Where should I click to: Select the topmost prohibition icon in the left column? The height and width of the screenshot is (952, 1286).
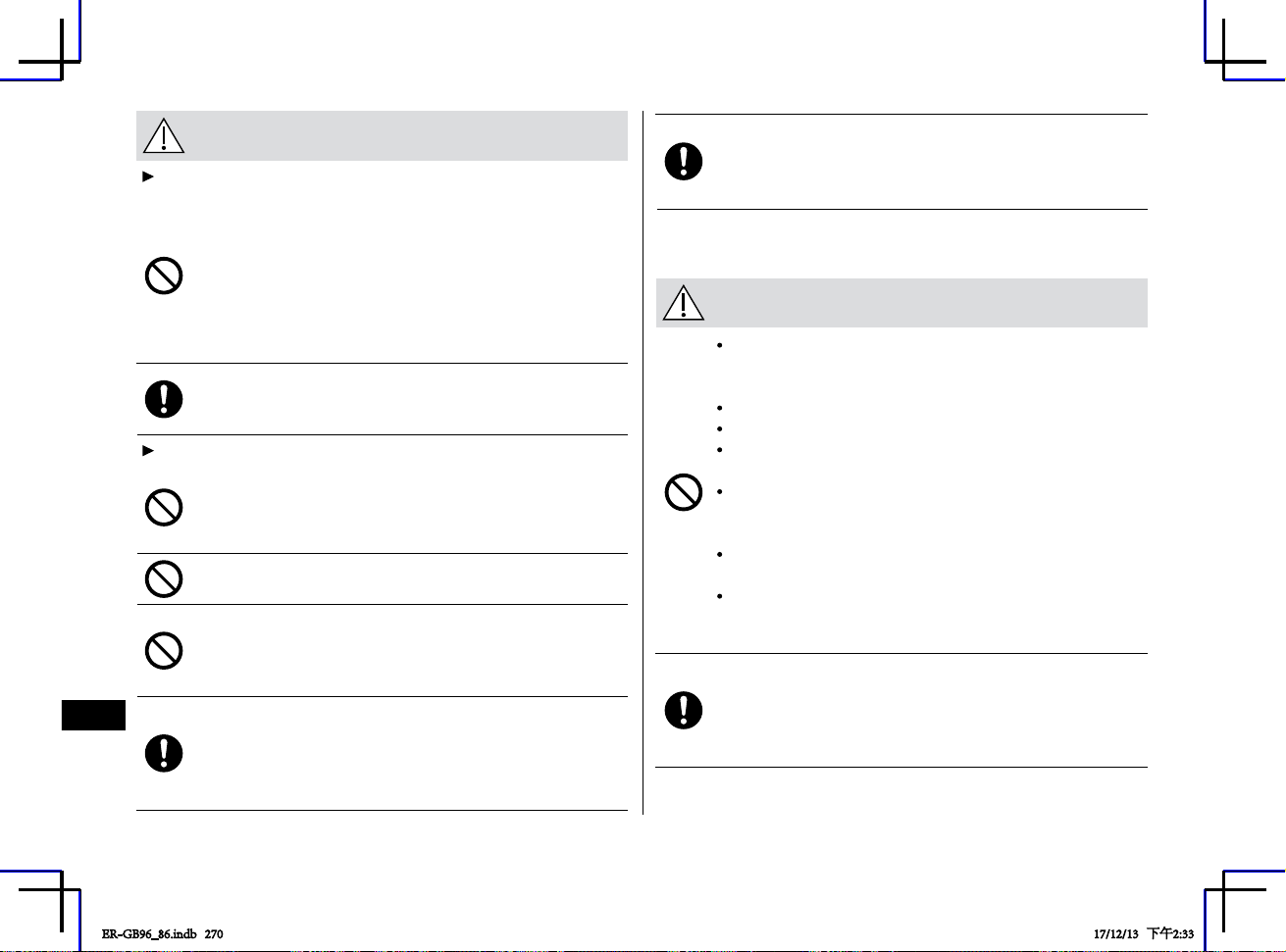pyautogui.click(x=164, y=276)
